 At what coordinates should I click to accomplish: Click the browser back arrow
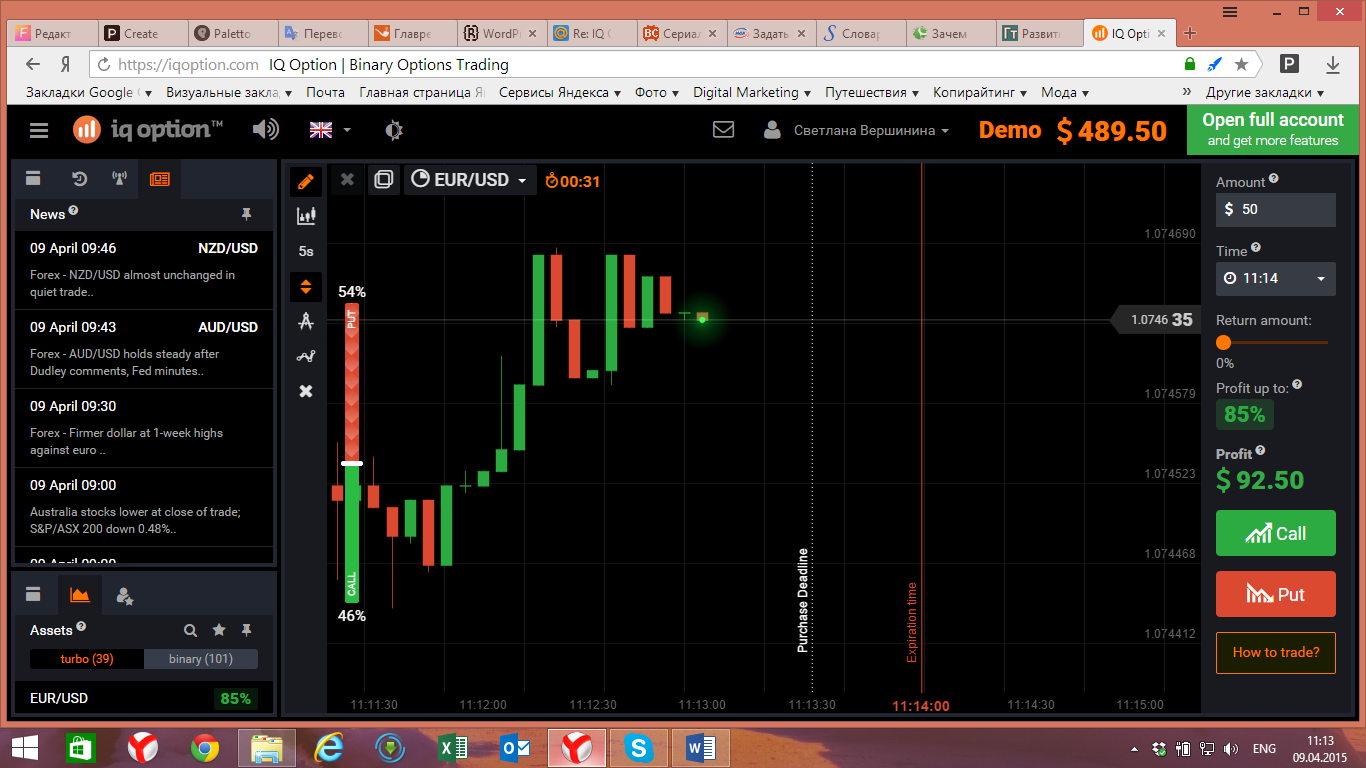(33, 64)
